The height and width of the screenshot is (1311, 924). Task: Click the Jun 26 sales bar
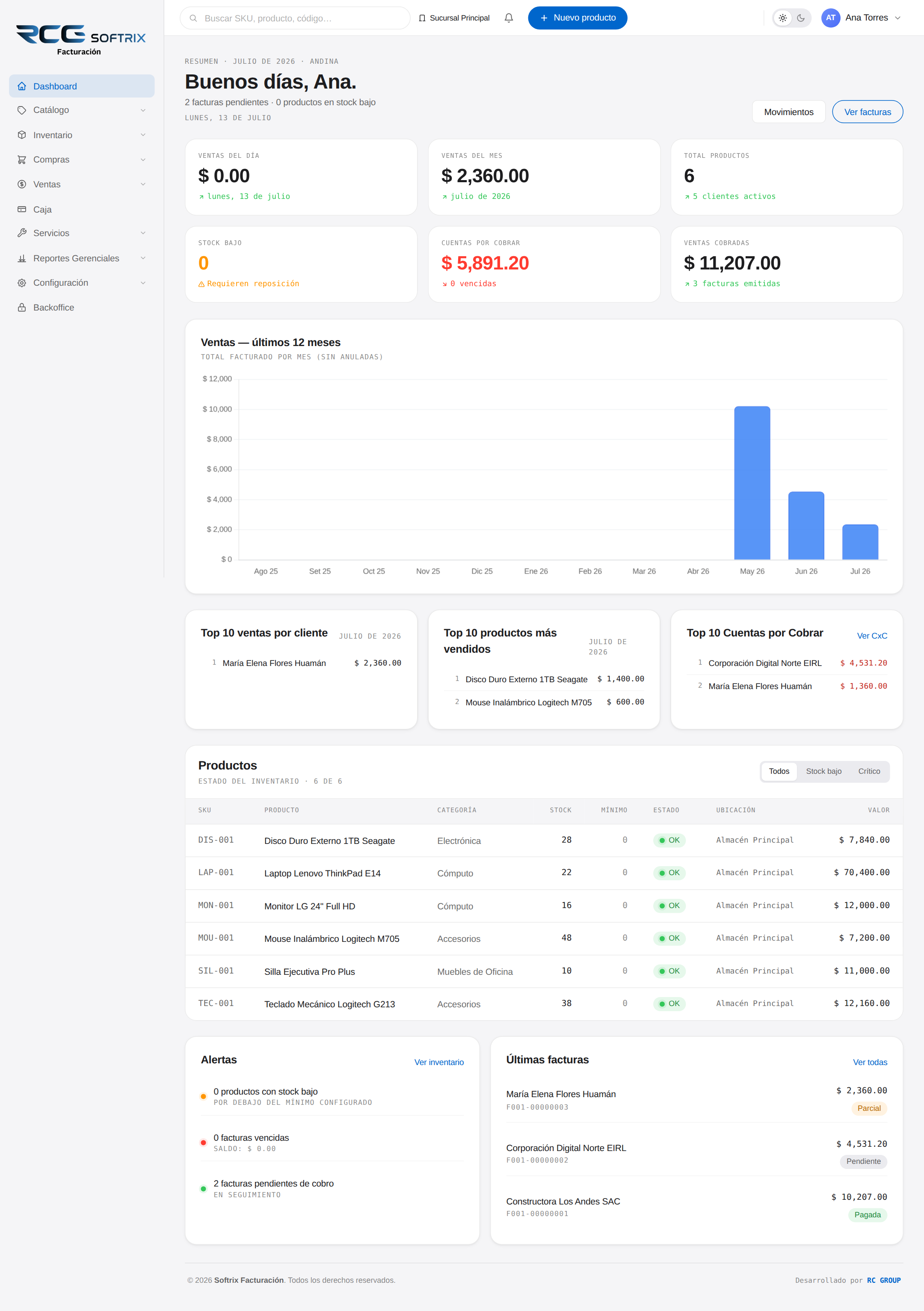pos(806,526)
